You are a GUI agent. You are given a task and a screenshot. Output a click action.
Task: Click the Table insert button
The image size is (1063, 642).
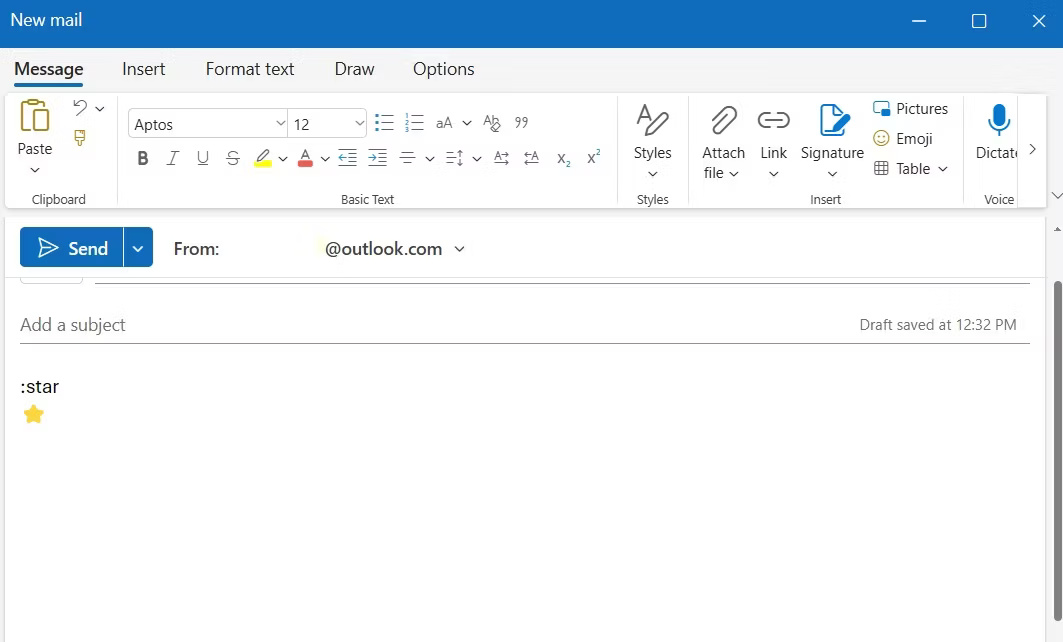pyautogui.click(x=902, y=169)
